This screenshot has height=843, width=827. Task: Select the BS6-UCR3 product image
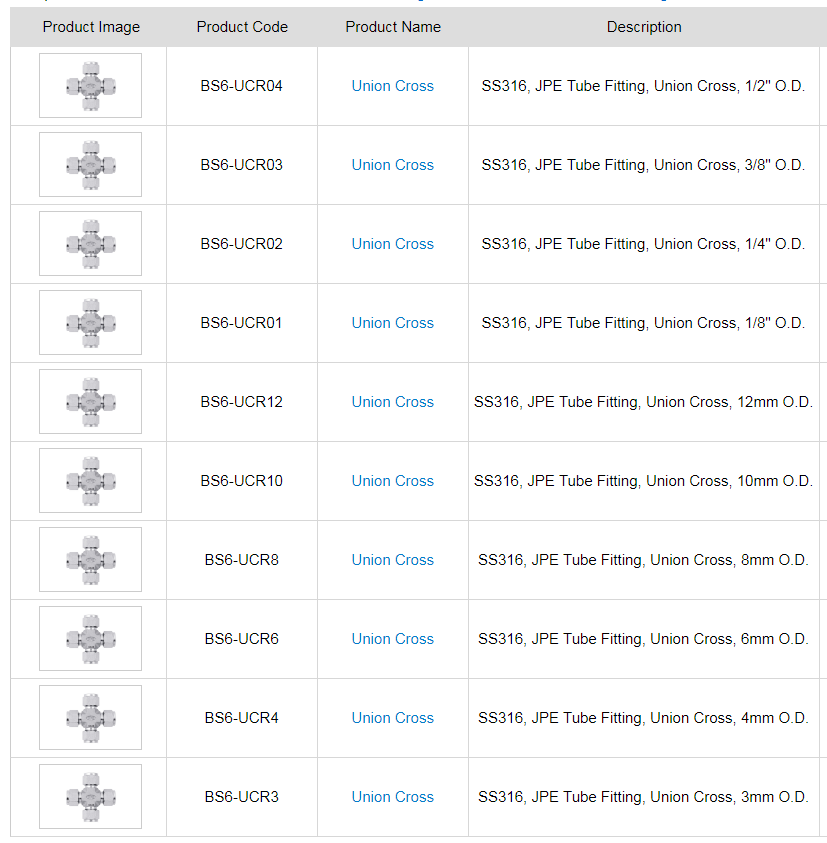pyautogui.click(x=90, y=797)
